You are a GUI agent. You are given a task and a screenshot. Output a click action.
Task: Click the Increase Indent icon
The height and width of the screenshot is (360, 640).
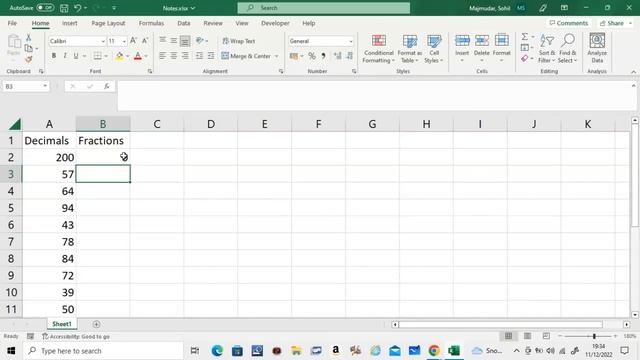pyautogui.click(x=211, y=56)
